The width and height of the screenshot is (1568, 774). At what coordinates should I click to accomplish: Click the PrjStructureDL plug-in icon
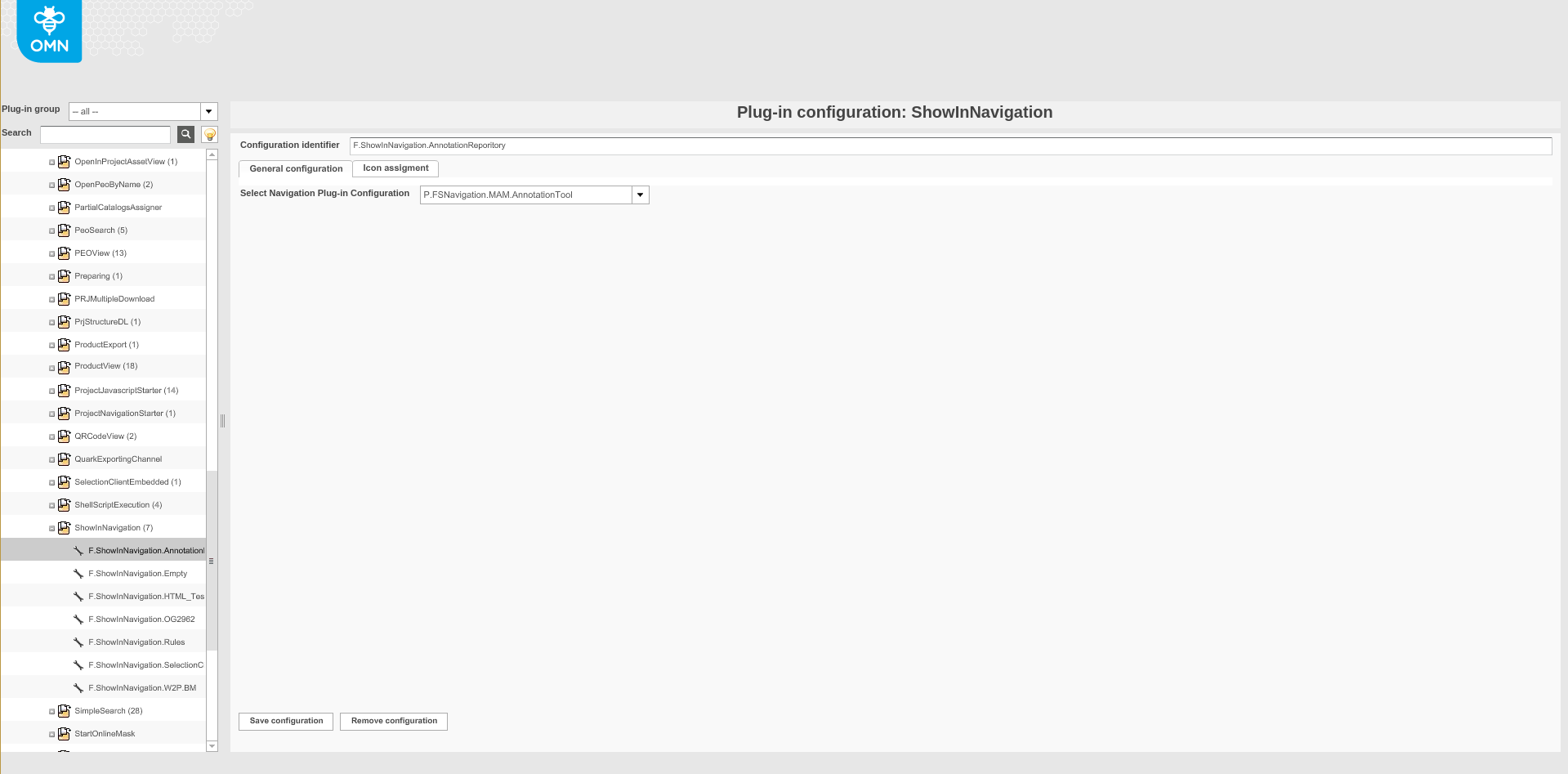pos(64,322)
